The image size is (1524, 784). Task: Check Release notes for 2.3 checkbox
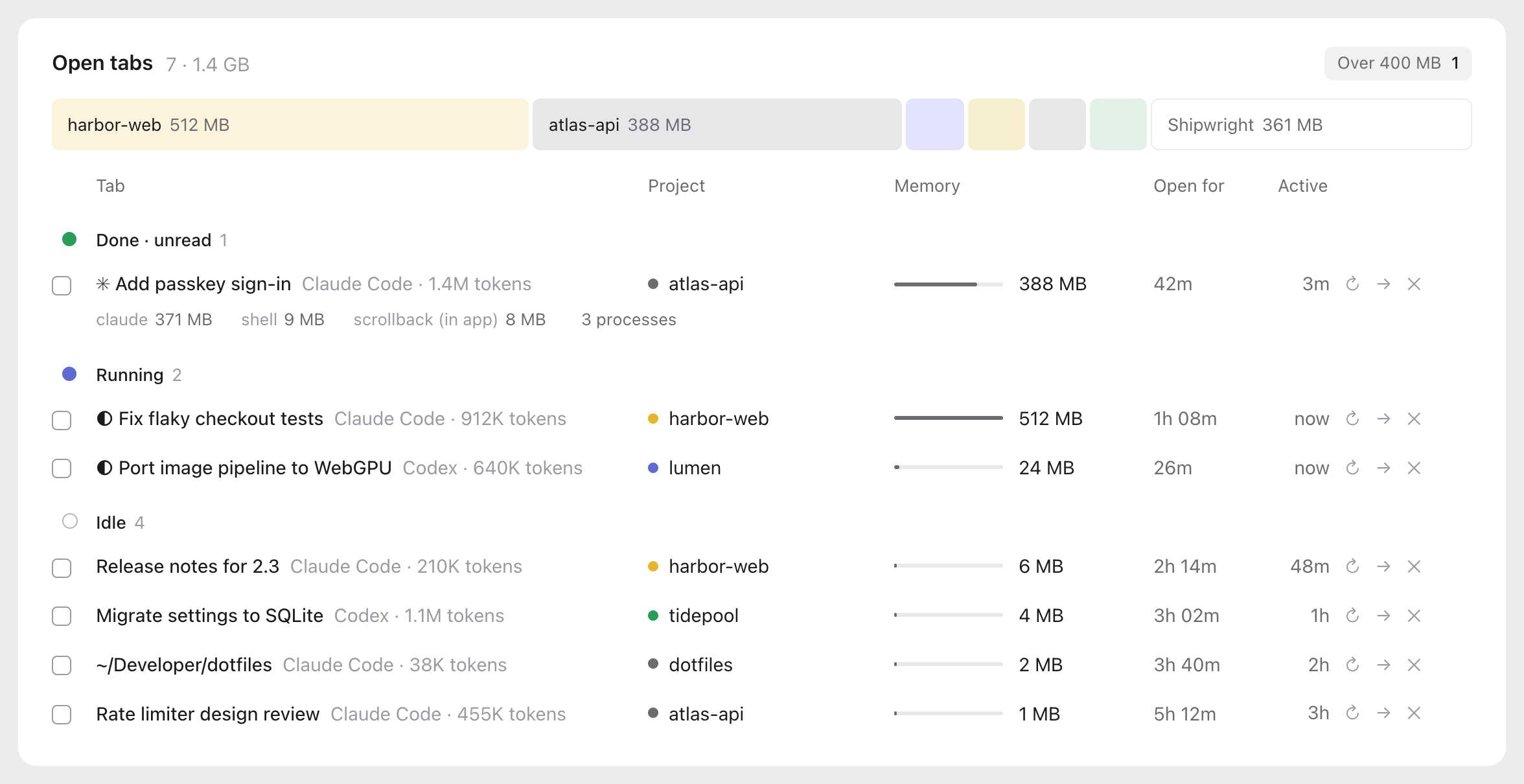(62, 568)
